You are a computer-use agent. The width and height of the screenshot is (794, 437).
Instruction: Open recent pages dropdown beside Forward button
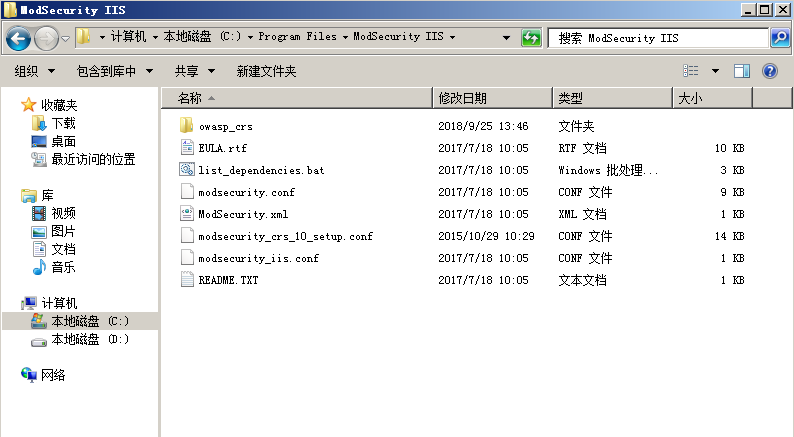pyautogui.click(x=65, y=38)
